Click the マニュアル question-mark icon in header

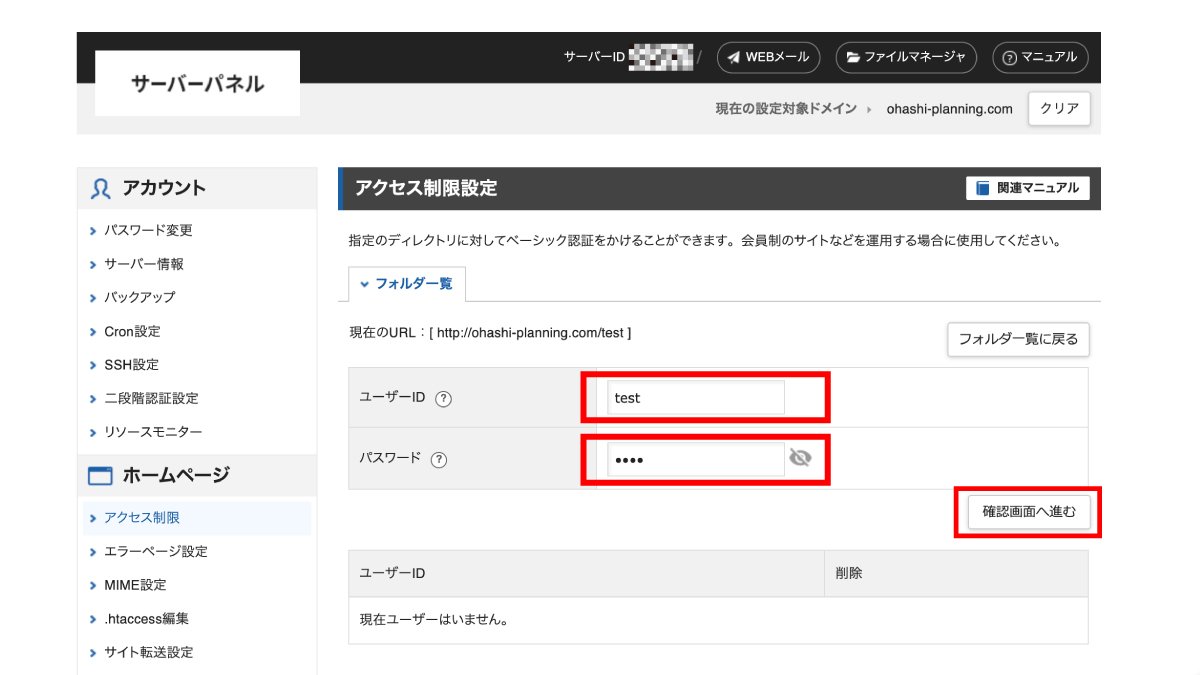point(1008,57)
